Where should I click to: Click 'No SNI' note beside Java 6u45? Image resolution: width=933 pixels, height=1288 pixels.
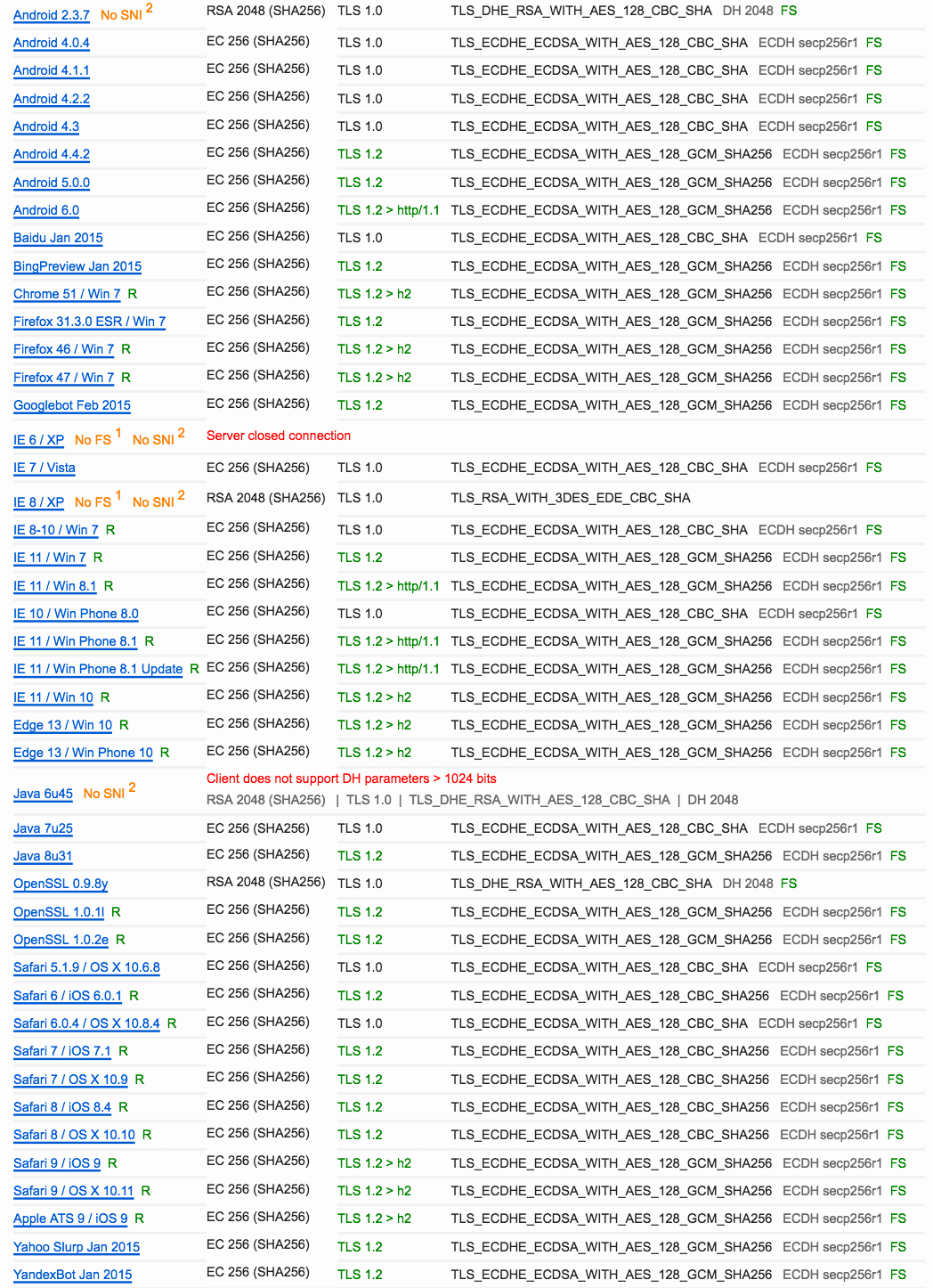tap(104, 794)
